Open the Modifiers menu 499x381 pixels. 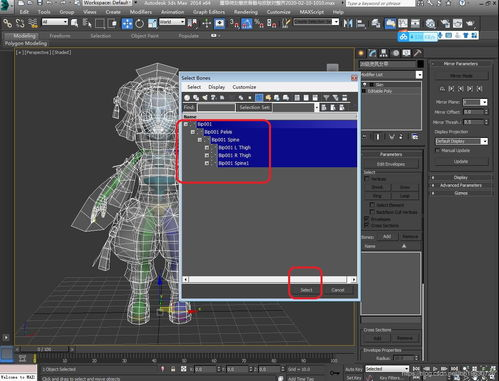pos(140,12)
